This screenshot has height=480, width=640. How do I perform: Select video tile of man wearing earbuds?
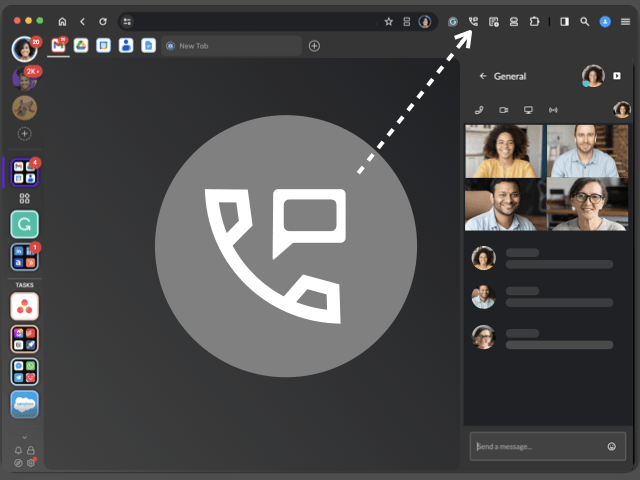587,151
